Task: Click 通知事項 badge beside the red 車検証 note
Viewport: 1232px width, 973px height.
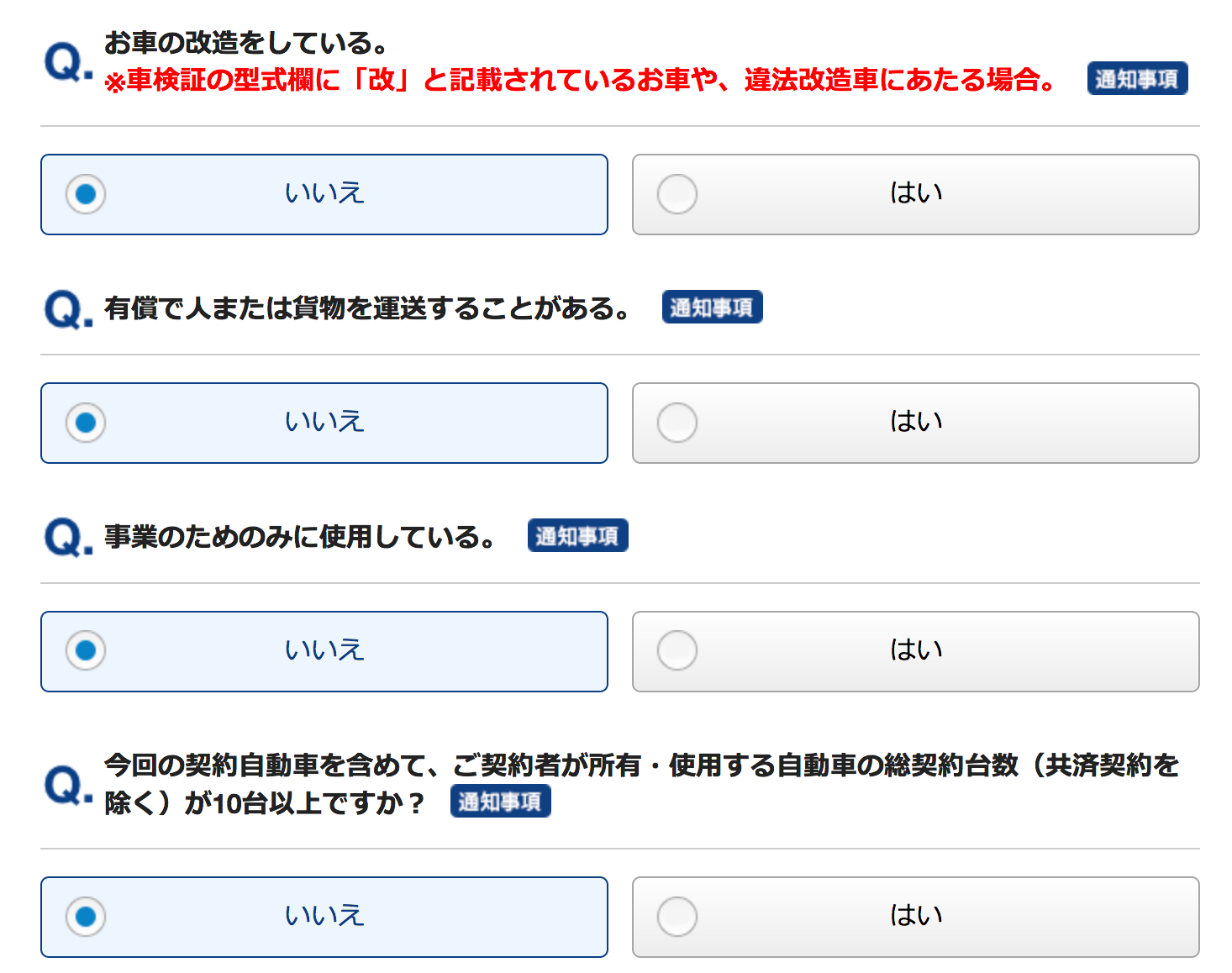Action: tap(1136, 79)
